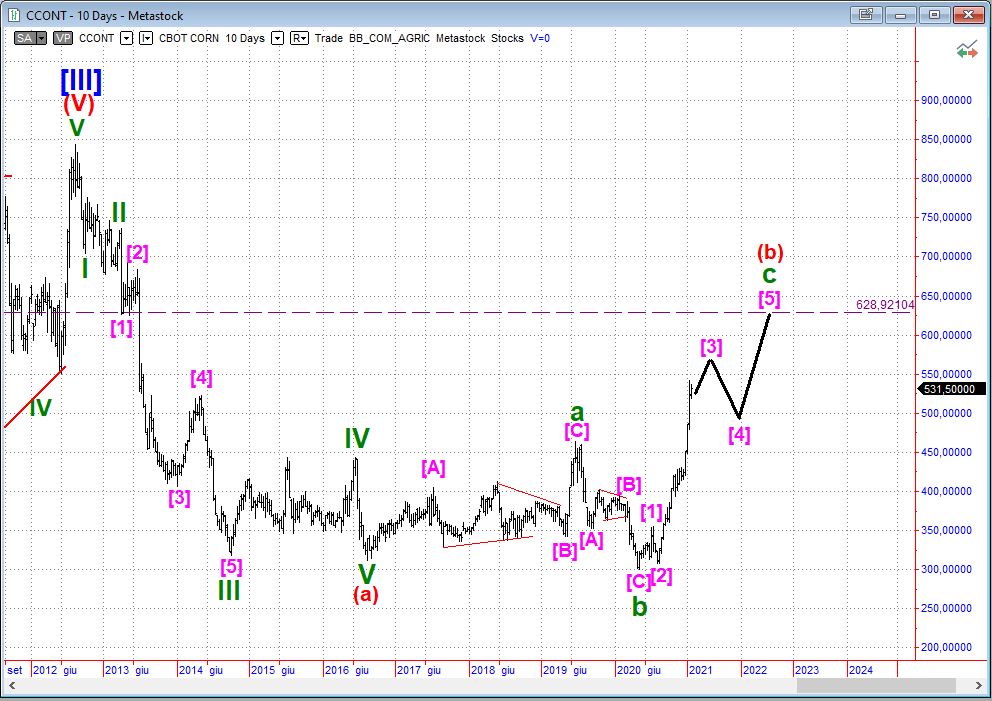Click the 2024 label on date axis

860,670
